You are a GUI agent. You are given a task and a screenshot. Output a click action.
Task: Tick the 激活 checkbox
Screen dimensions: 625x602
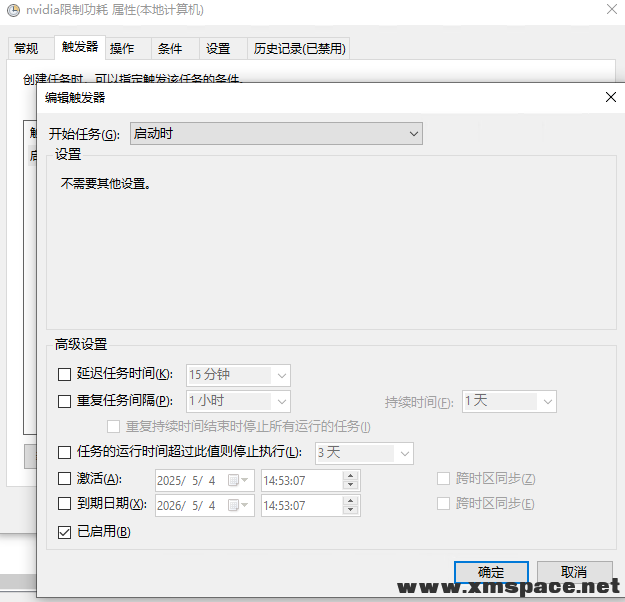point(64,478)
